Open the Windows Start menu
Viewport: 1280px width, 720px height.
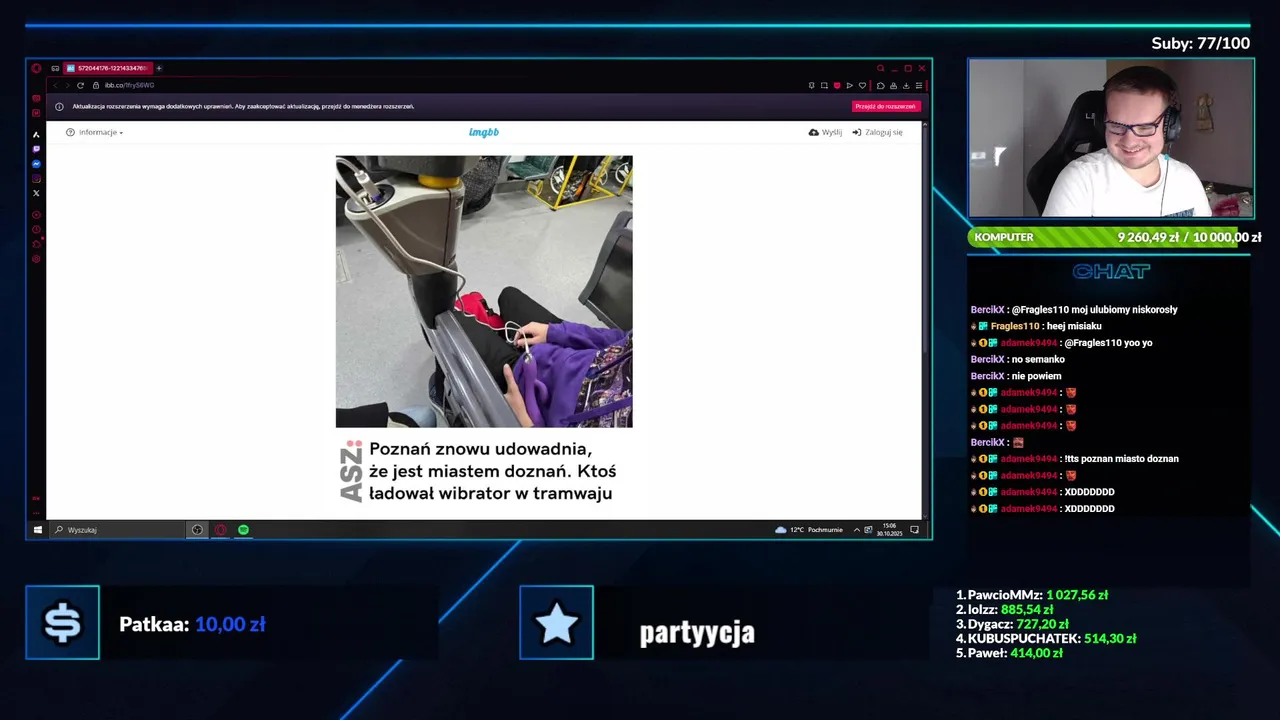[x=38, y=530]
